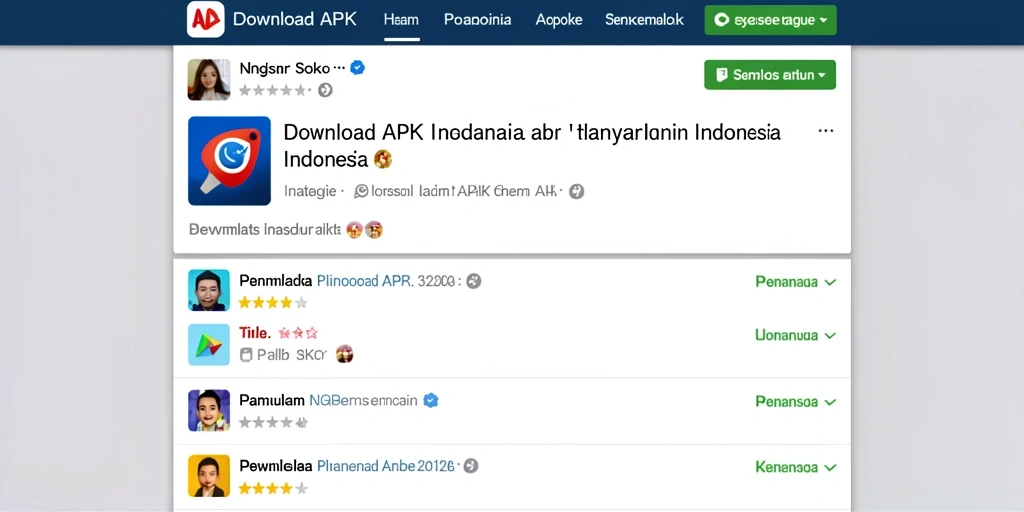Click the red stars beside Tile.
The image size is (1024, 512).
298,334
